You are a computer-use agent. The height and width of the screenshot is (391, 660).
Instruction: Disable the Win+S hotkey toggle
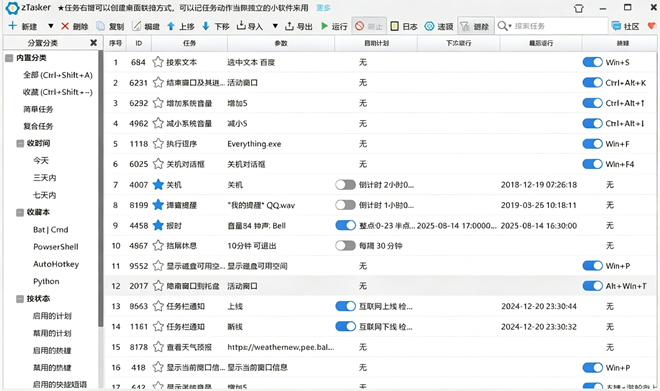(592, 62)
